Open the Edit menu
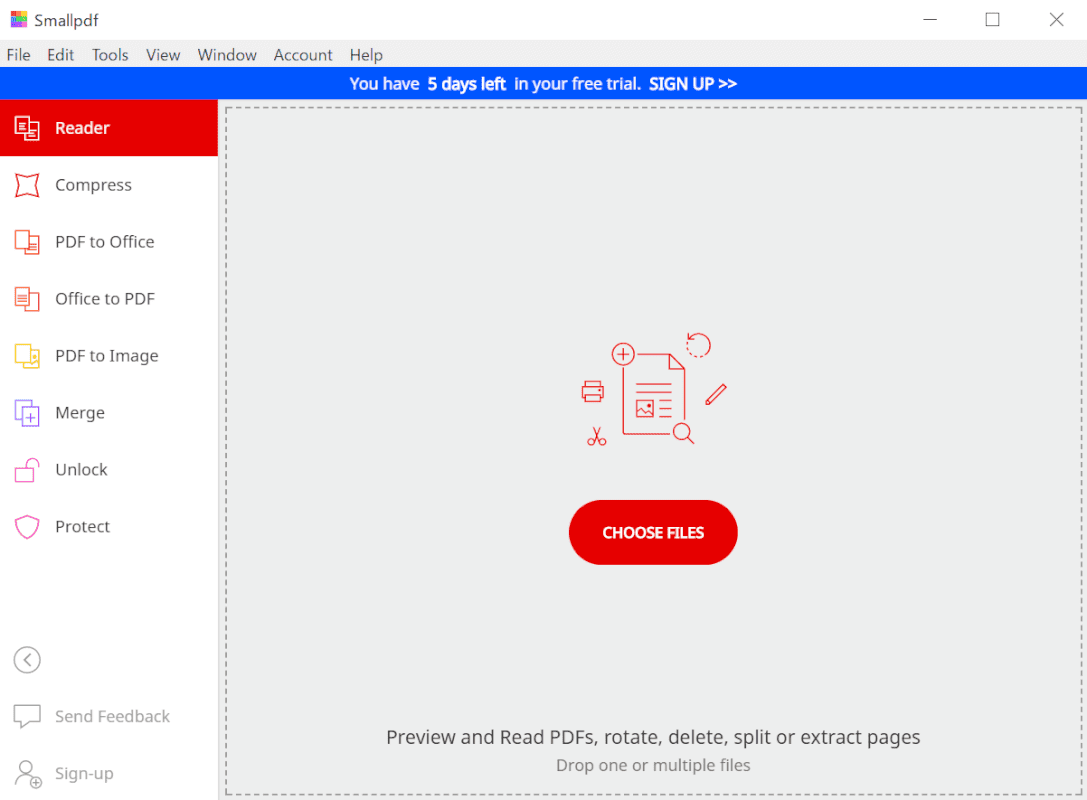The width and height of the screenshot is (1087, 800). pos(60,55)
